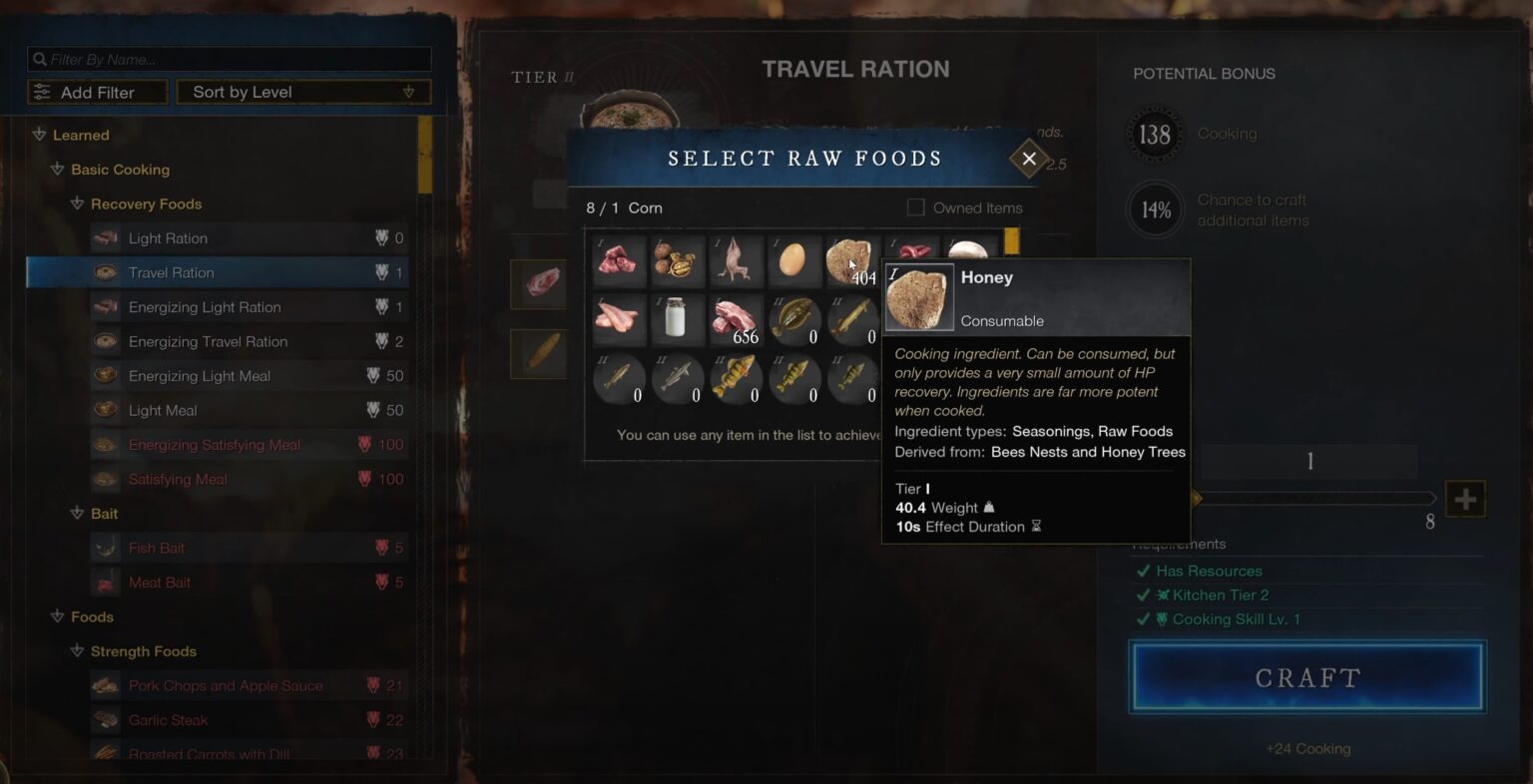Close the Select Raw Foods dialog
The width and height of the screenshot is (1533, 784).
(1029, 159)
